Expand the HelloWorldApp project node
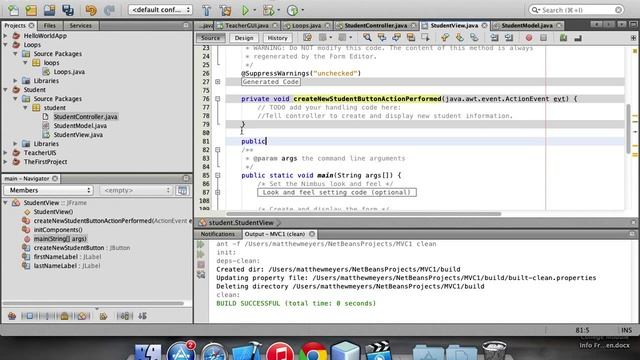 point(5,36)
